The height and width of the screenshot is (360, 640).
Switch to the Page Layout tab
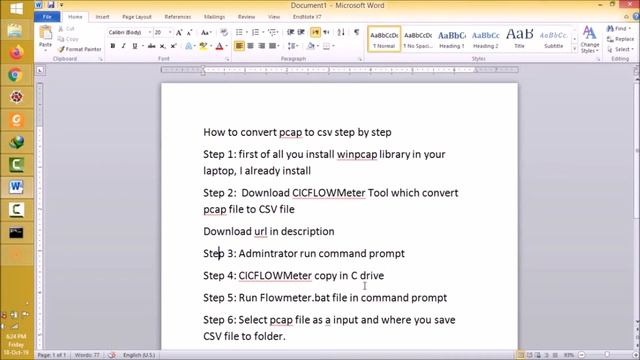[137, 17]
